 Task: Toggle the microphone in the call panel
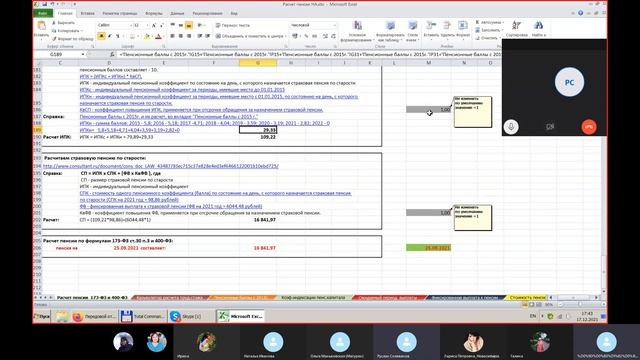point(511,127)
